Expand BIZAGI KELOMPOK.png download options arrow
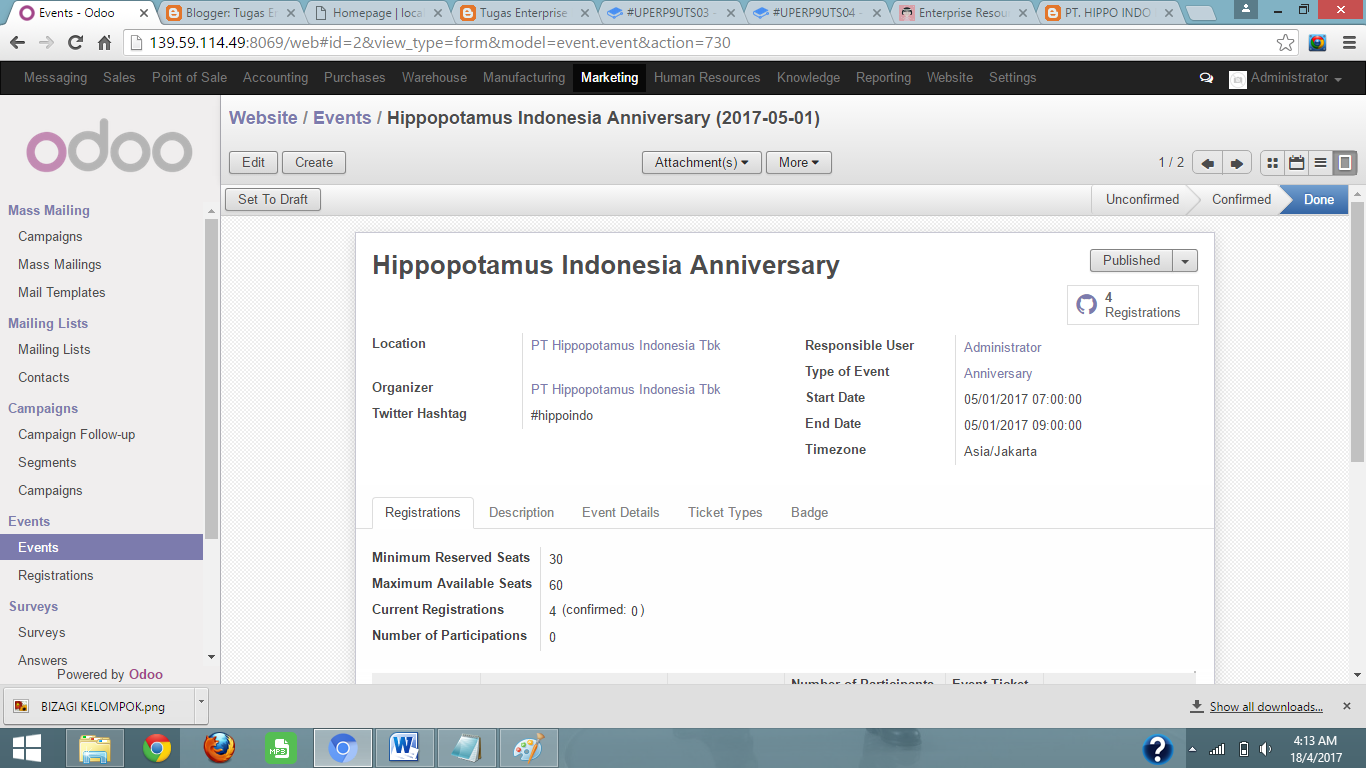Screen dimensions: 1366x768 pos(201,704)
